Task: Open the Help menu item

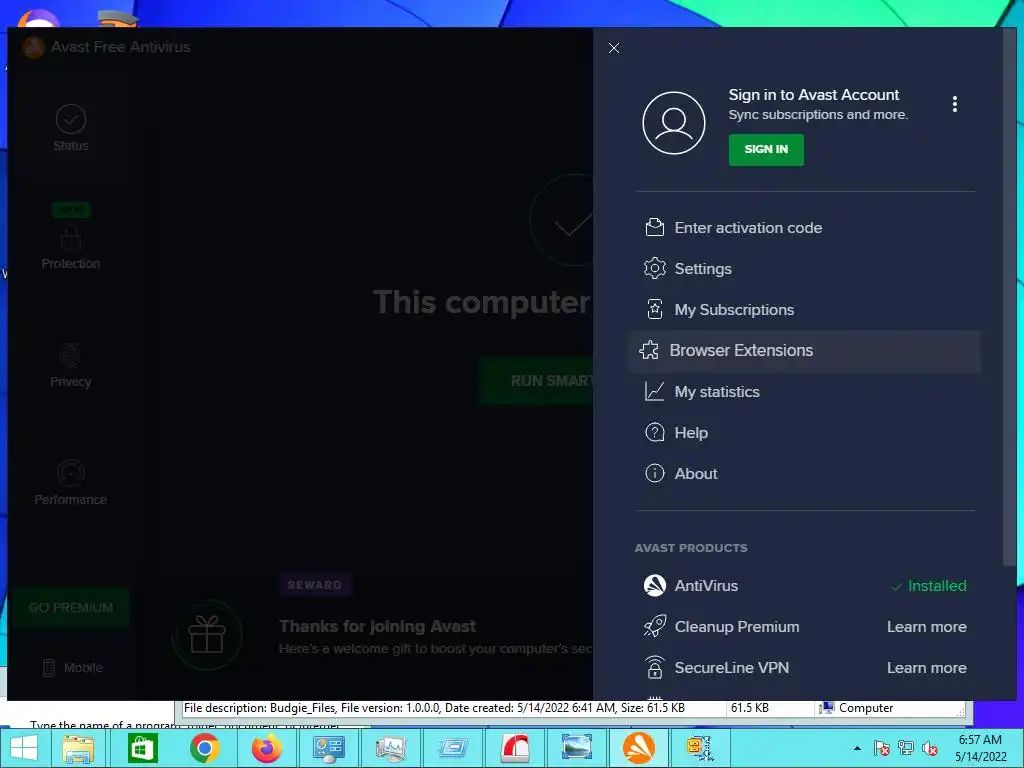Action: coord(804,433)
